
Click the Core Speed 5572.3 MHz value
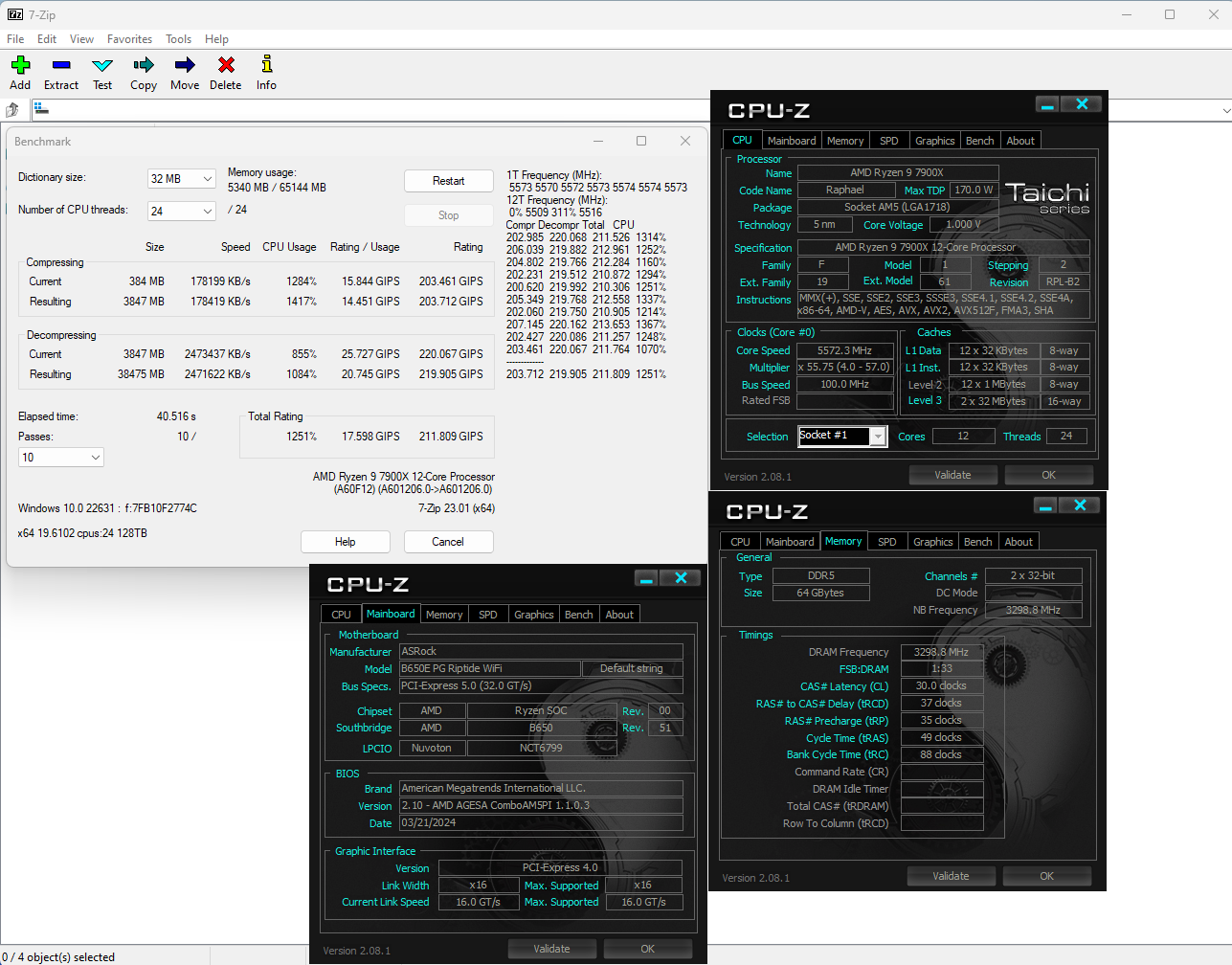pos(845,350)
